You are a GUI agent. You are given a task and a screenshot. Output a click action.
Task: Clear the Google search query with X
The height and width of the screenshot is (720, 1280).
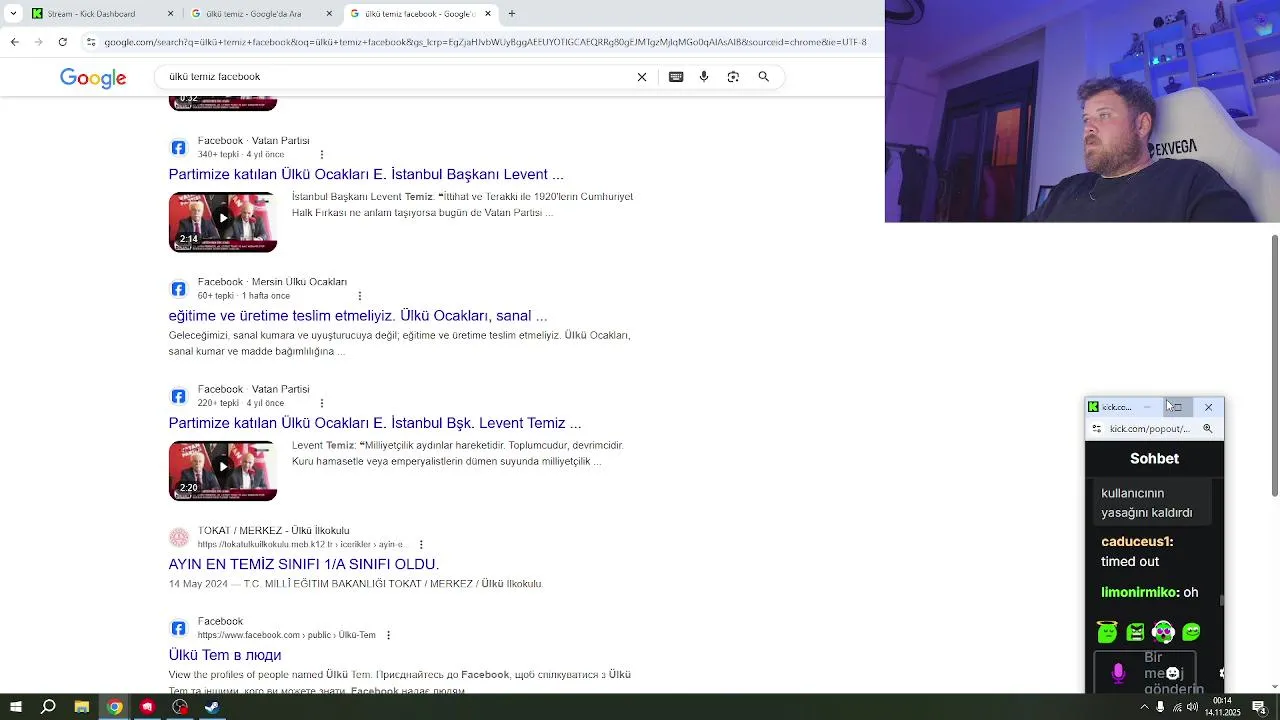click(x=642, y=77)
